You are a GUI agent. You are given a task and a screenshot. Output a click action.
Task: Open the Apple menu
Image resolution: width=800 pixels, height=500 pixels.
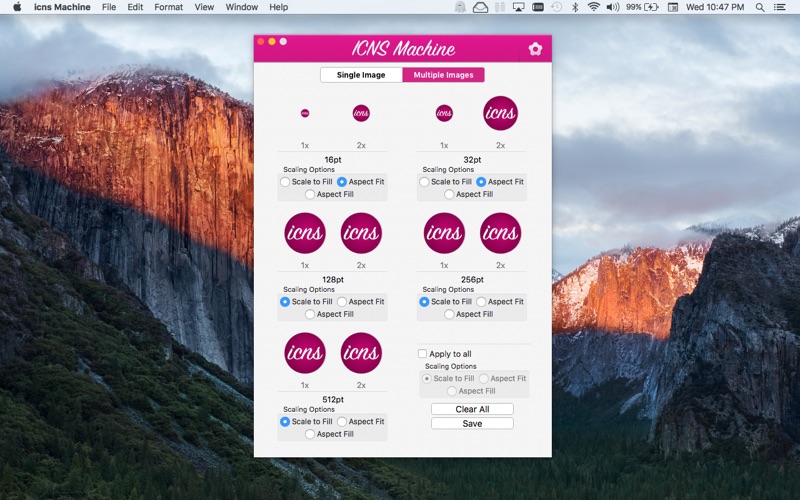pyautogui.click(x=17, y=7)
